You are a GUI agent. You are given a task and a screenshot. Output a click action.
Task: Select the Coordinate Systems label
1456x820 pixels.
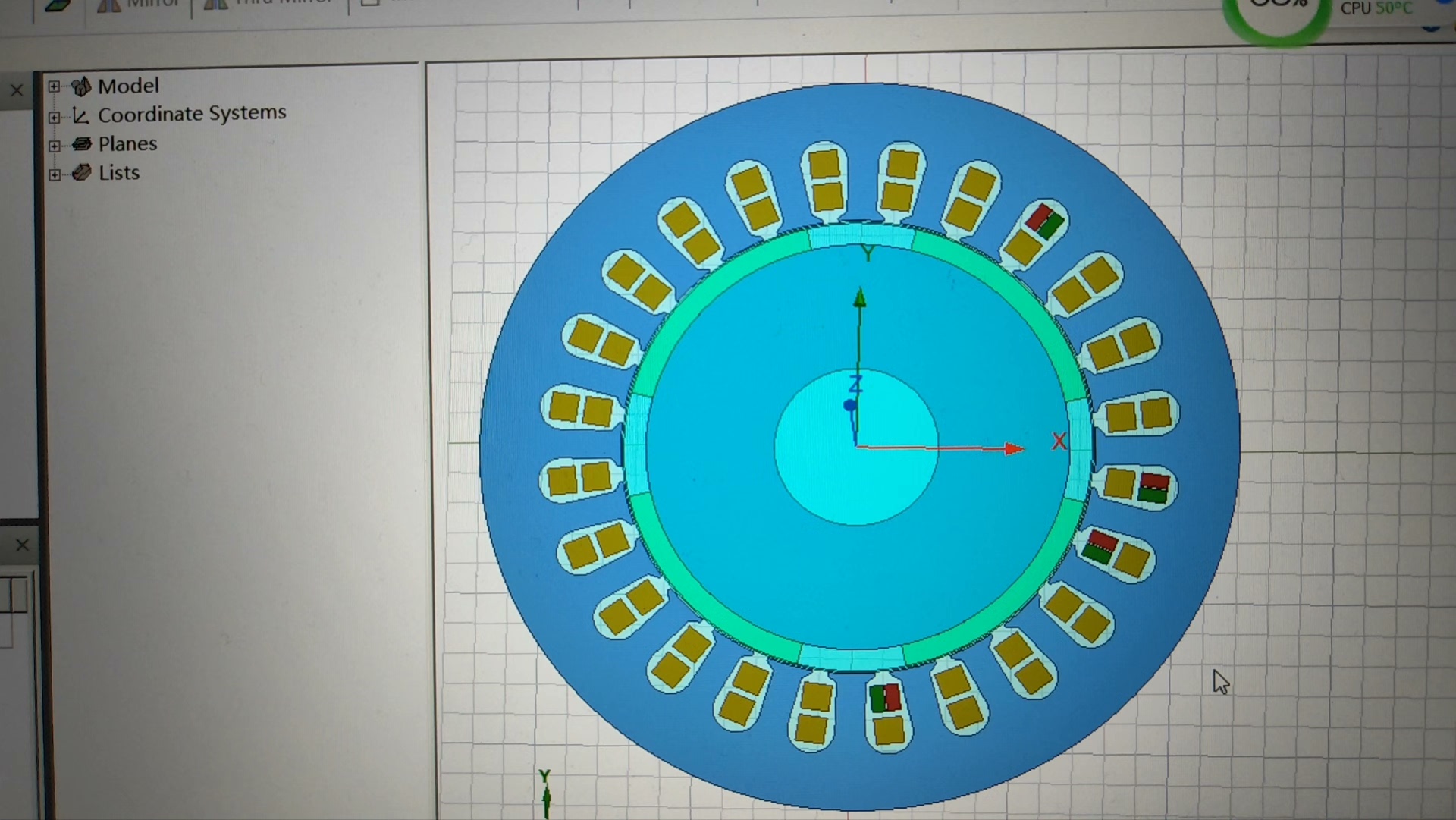tap(192, 114)
